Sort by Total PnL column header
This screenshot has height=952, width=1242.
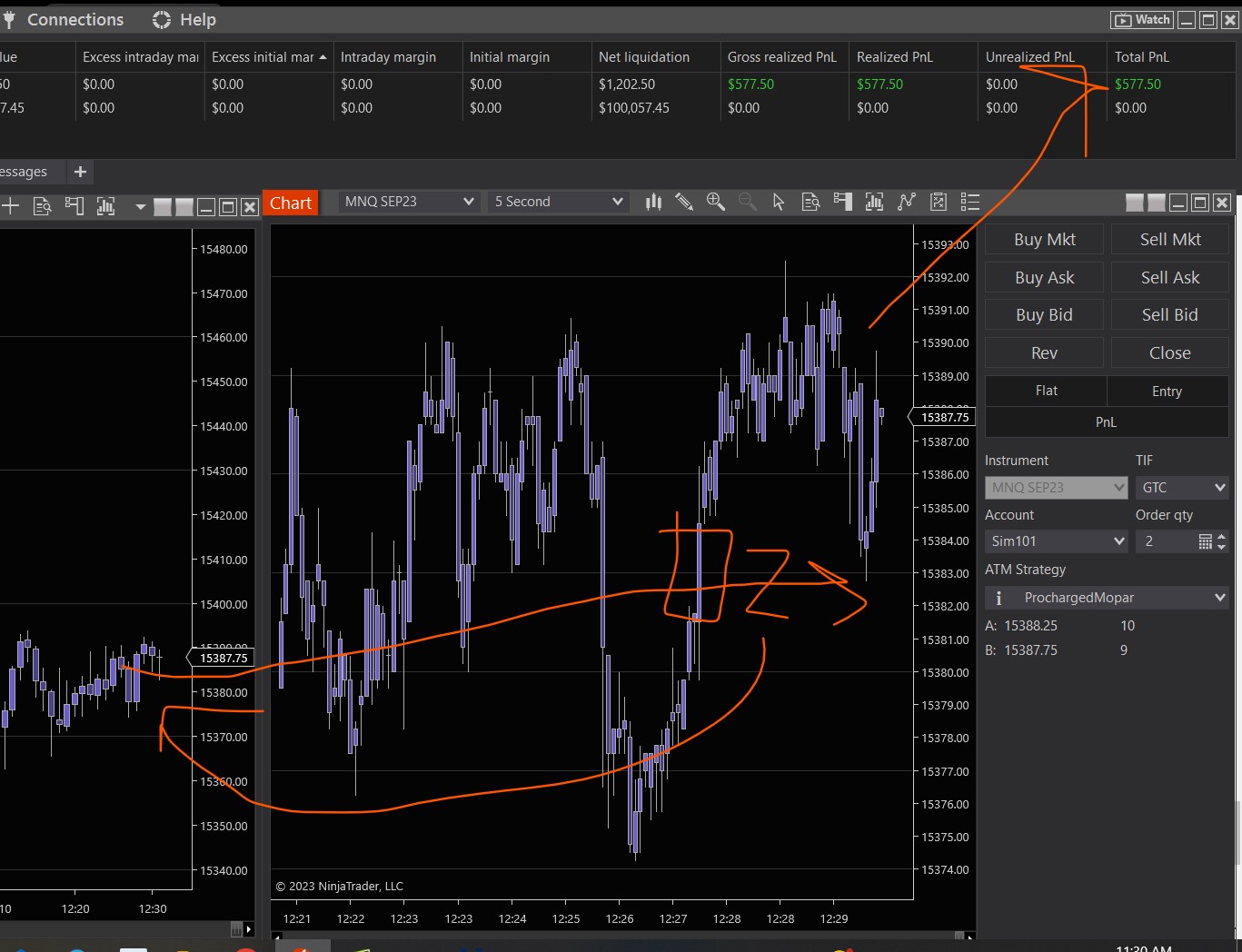pyautogui.click(x=1172, y=56)
